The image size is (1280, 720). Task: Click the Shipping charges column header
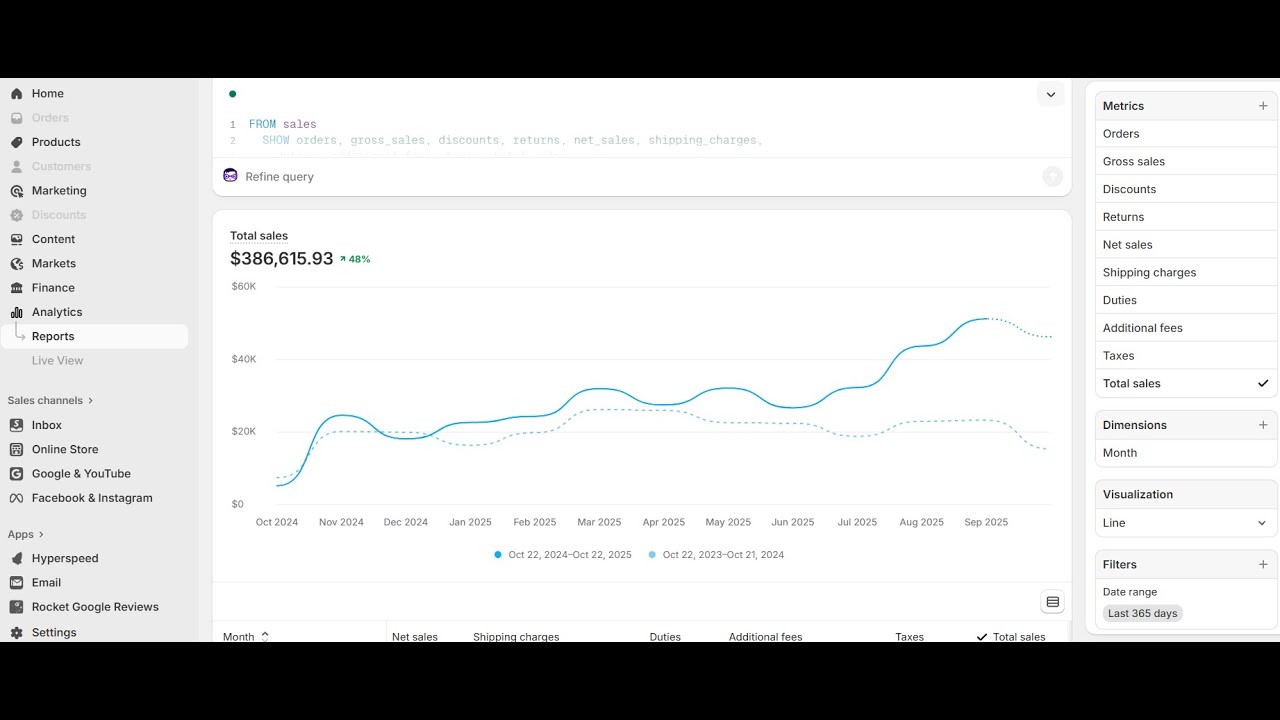tap(516, 637)
